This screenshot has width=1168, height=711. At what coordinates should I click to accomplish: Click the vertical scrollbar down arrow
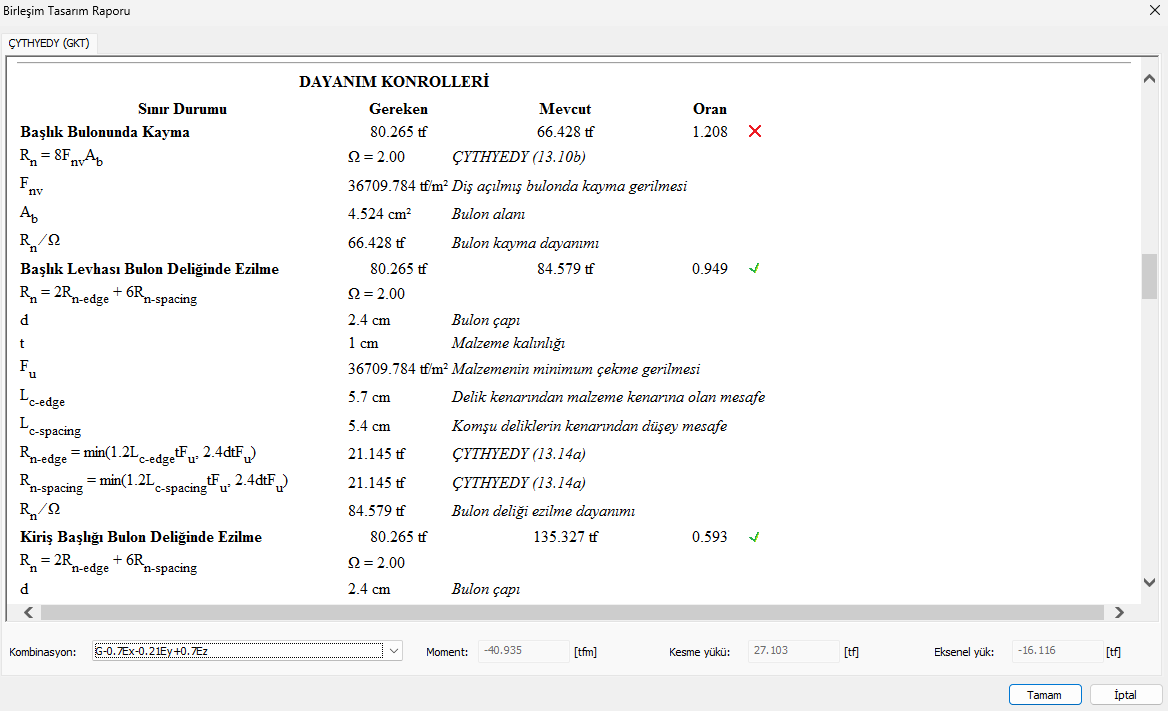click(1149, 582)
